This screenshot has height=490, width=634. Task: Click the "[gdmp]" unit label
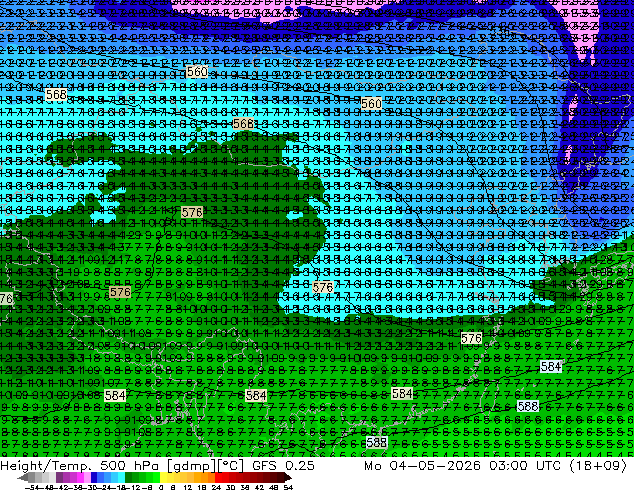(190, 466)
